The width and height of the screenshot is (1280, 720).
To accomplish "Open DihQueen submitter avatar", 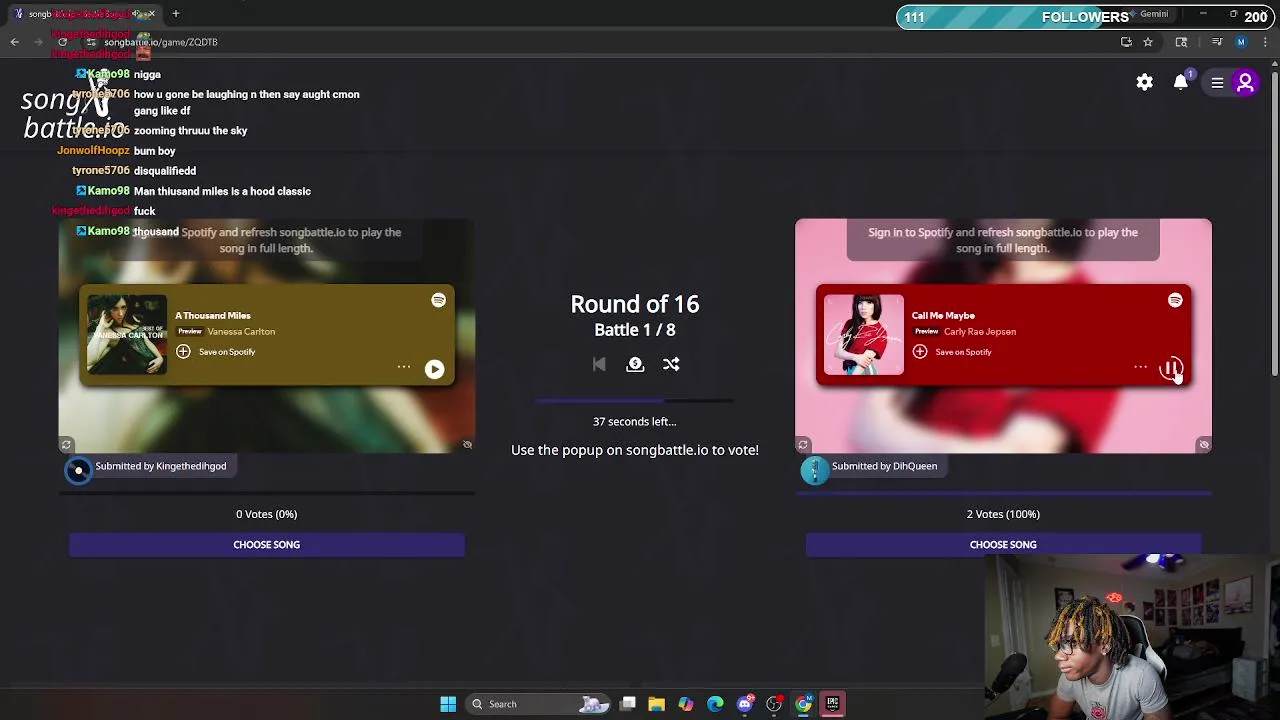I will tap(815, 471).
